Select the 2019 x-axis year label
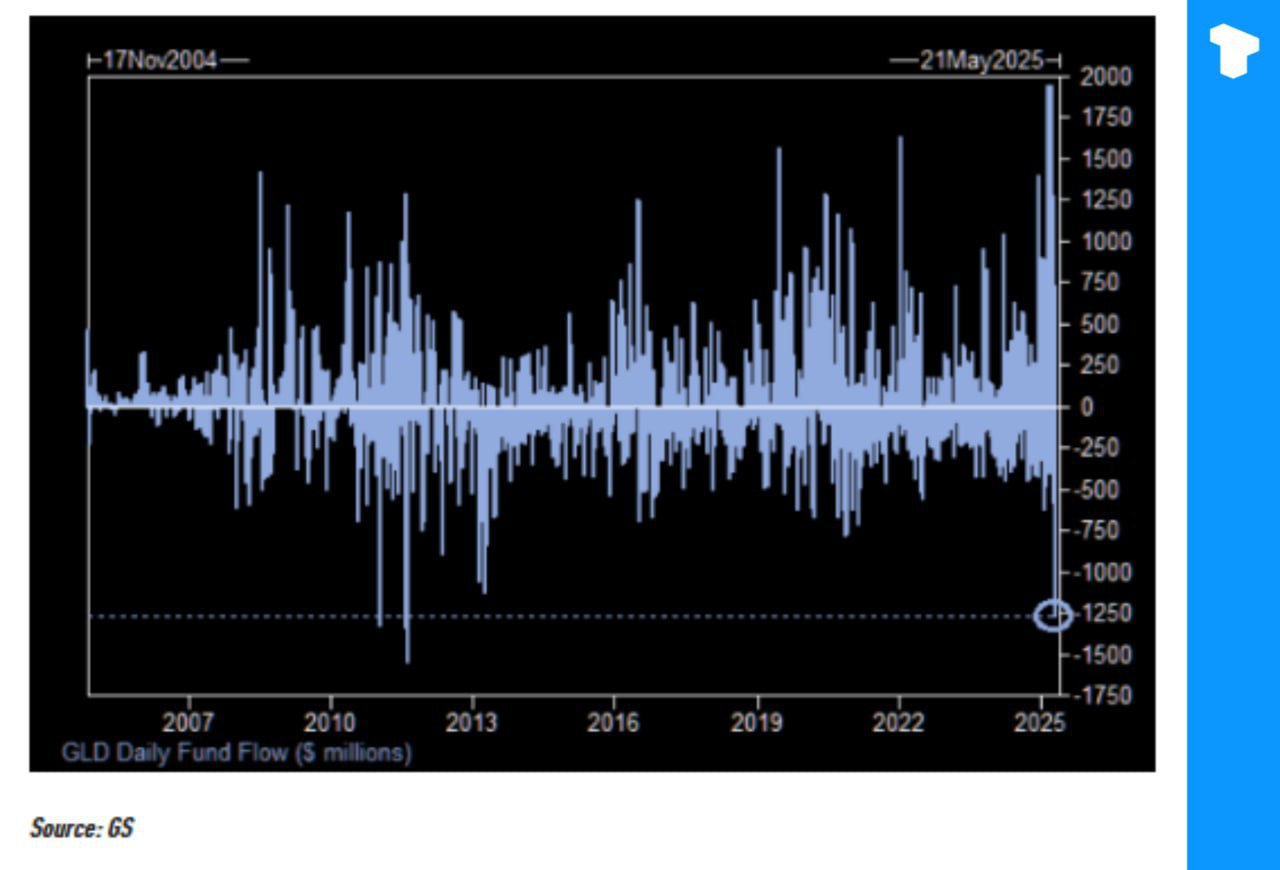Screen dimensions: 1280x870 point(757,722)
